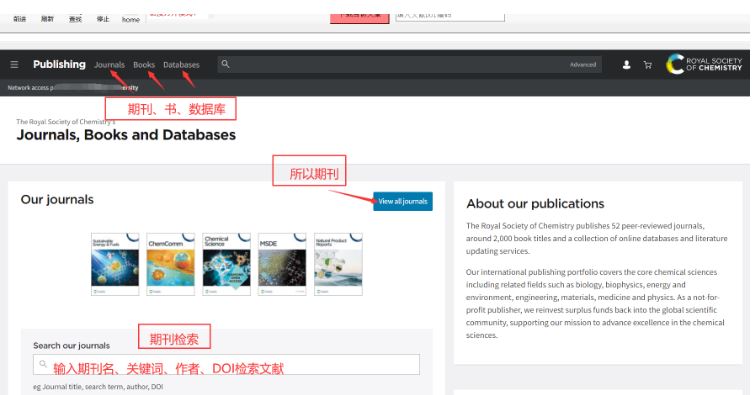Open the Databases menu
The width and height of the screenshot is (752, 395).
pyautogui.click(x=181, y=64)
